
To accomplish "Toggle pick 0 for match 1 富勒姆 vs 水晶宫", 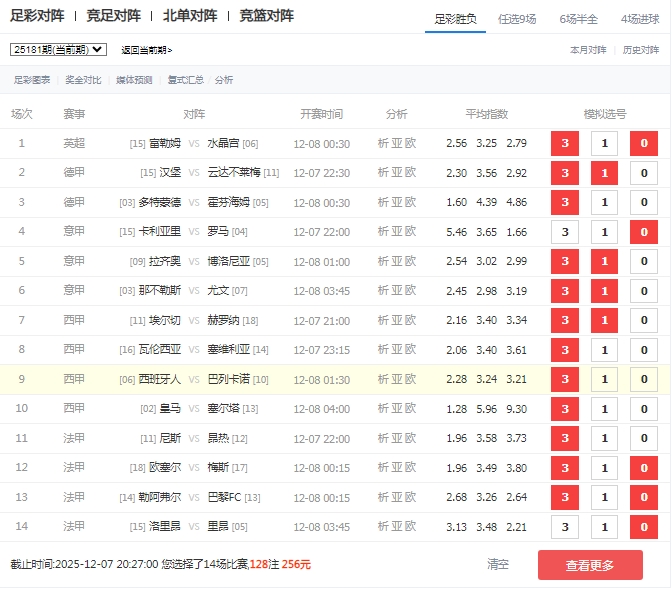I will click(644, 144).
